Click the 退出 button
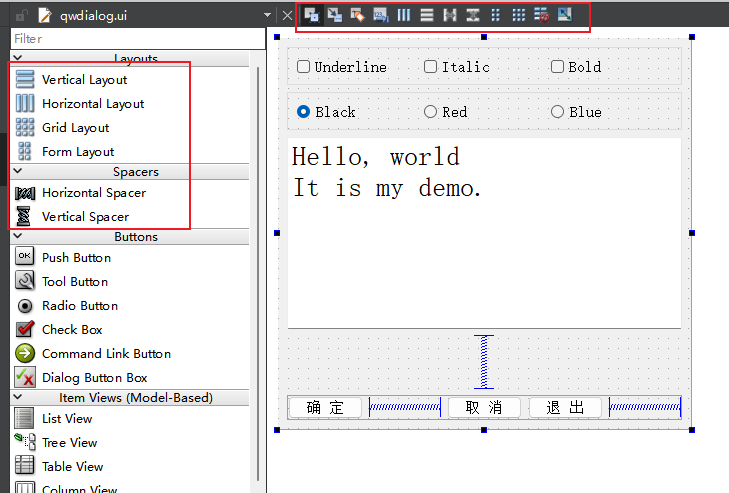This screenshot has height=493, width=729. pyautogui.click(x=565, y=407)
